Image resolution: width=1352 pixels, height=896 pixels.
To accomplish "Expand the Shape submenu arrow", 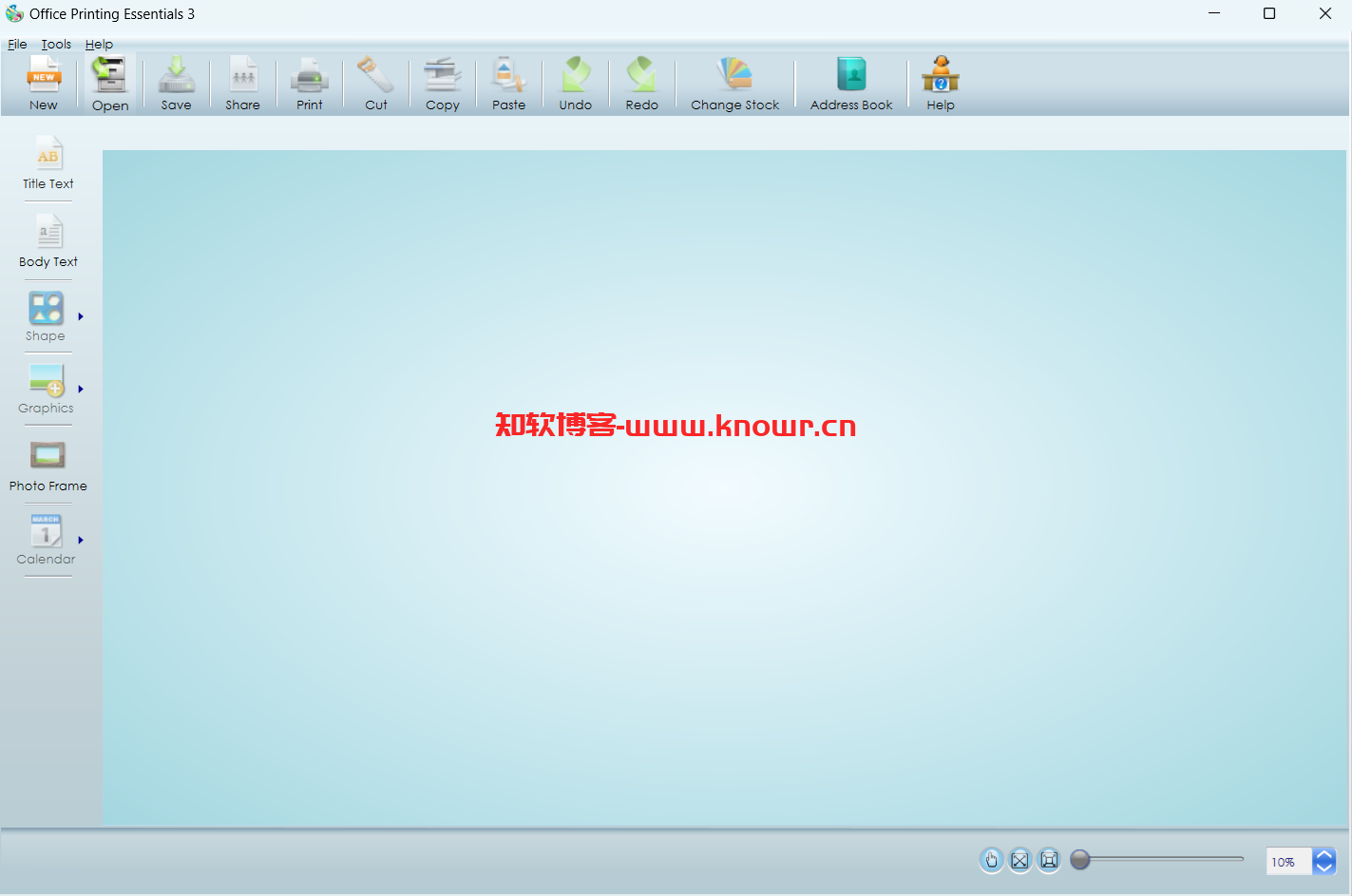I will [x=81, y=316].
